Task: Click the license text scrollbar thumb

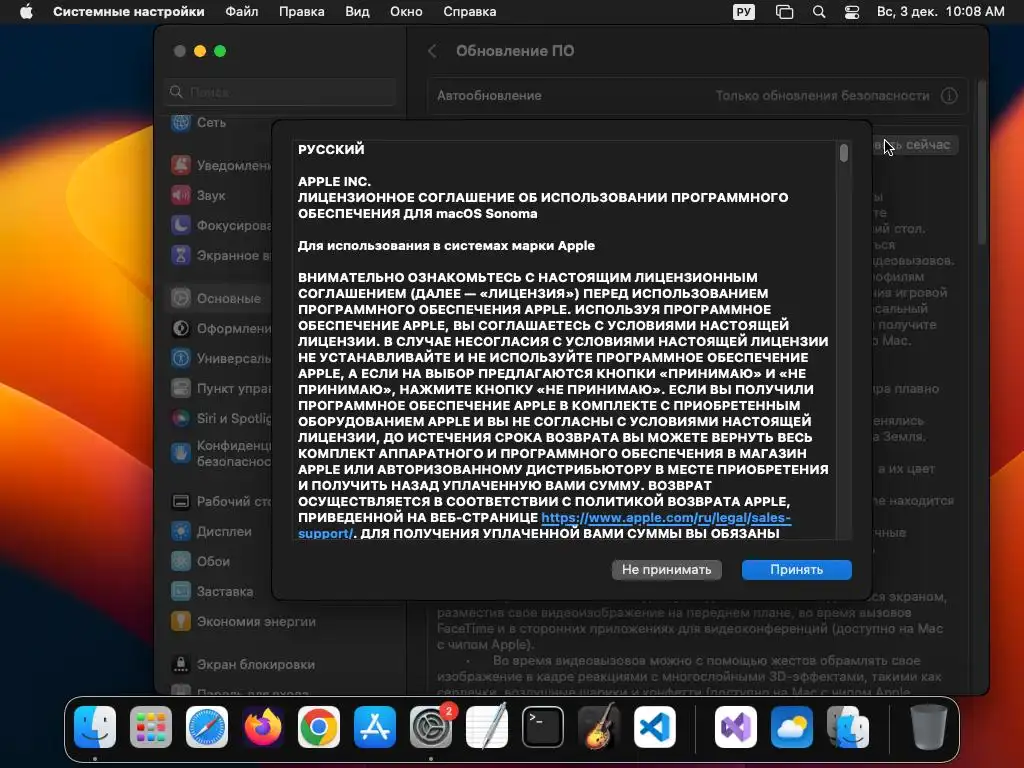Action: (x=844, y=153)
